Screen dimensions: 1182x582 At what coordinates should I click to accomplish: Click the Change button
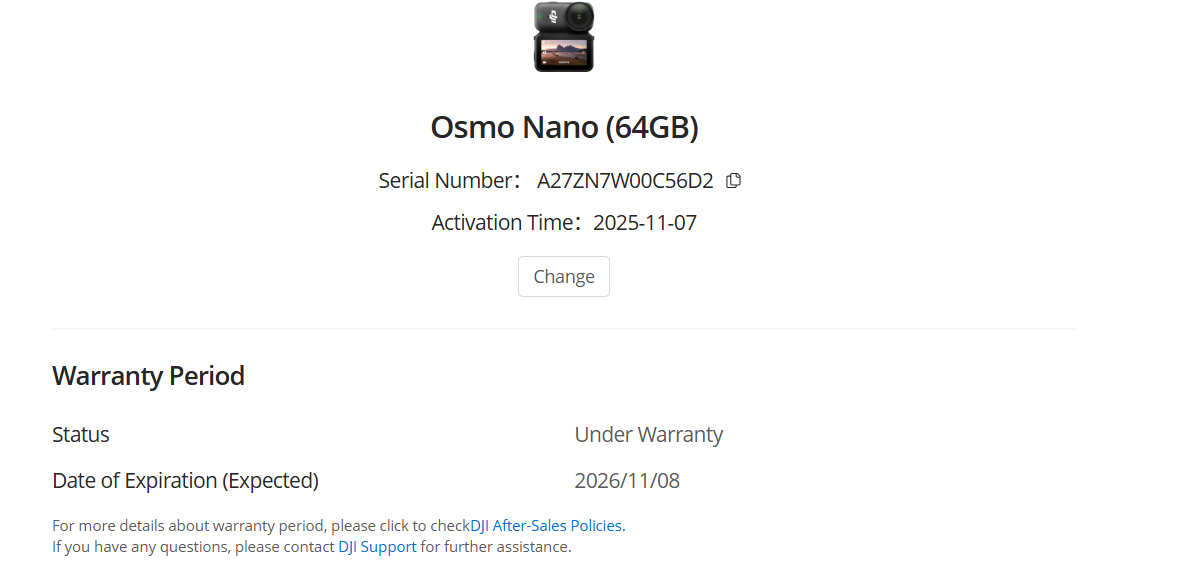(x=563, y=276)
